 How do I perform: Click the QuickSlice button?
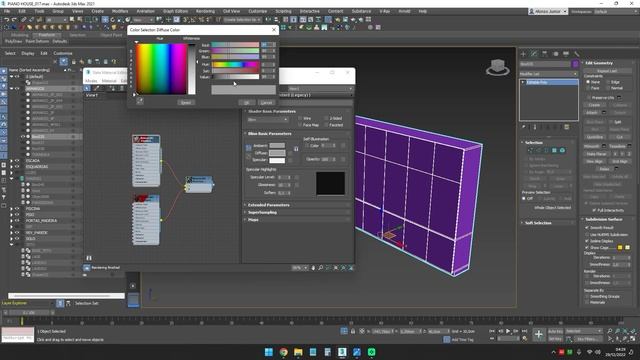pos(595,137)
